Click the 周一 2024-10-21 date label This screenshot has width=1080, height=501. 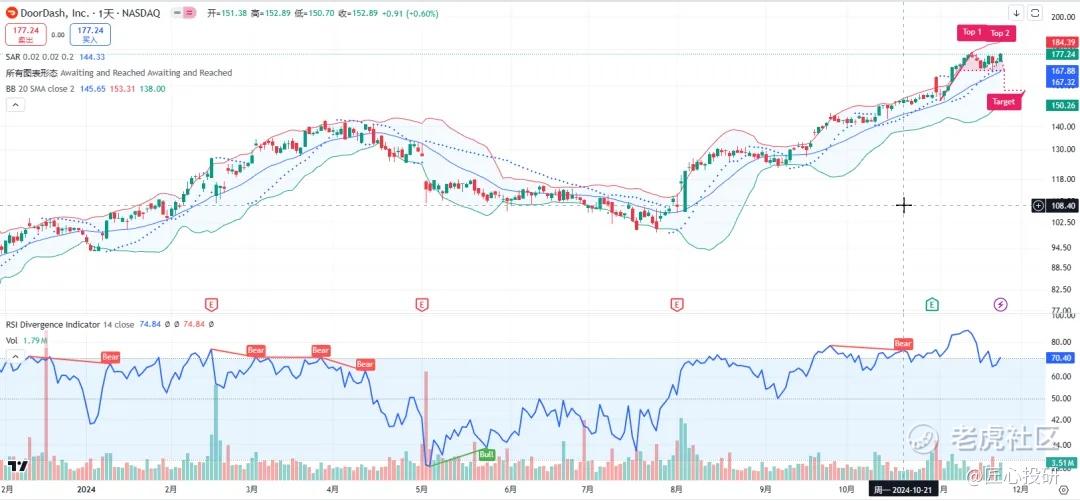click(x=904, y=490)
